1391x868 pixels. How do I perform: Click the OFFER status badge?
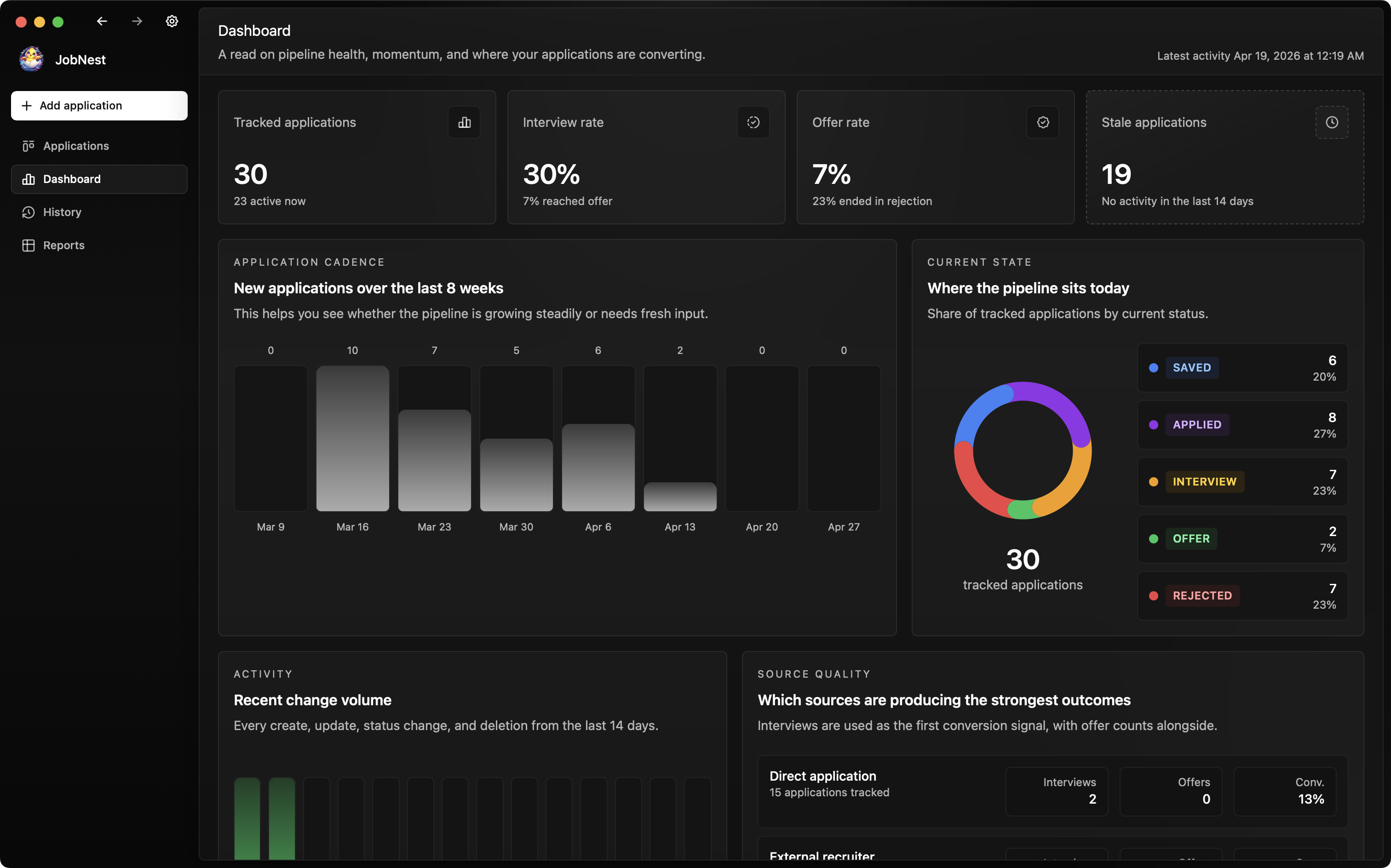tap(1190, 538)
